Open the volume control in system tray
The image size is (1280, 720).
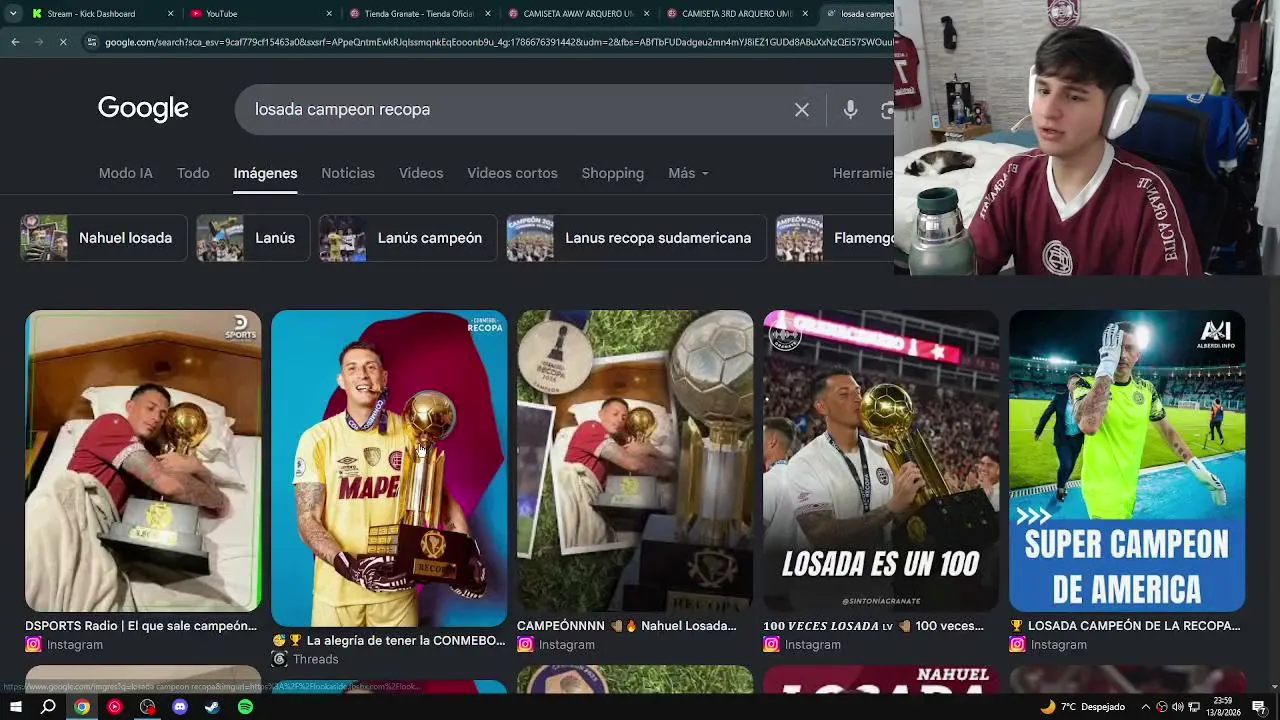click(x=1178, y=707)
